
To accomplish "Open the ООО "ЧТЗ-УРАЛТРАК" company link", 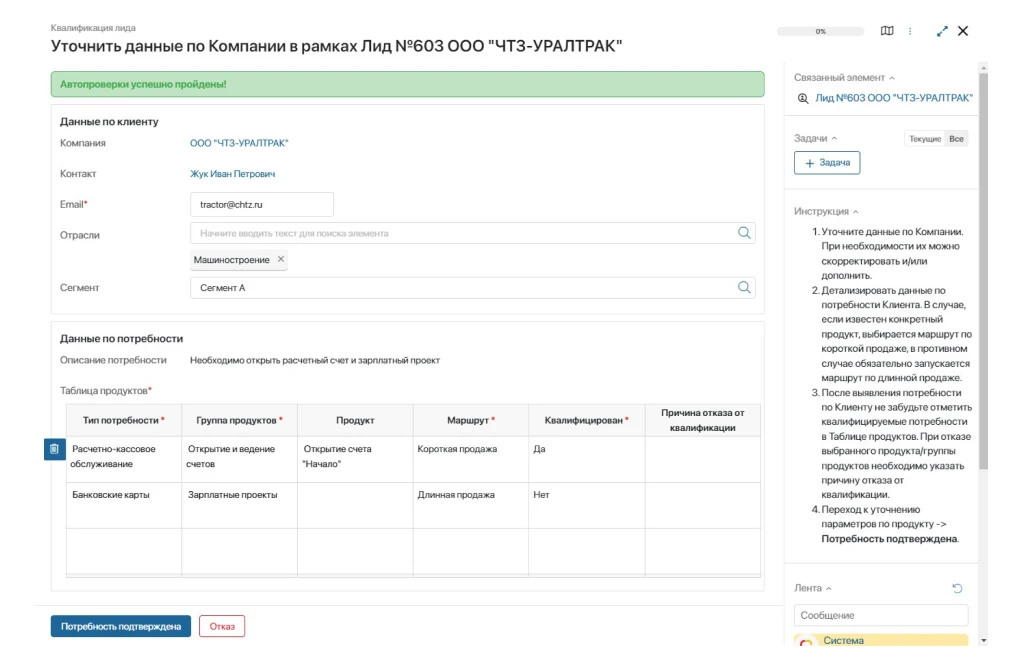I will pyautogui.click(x=239, y=143).
